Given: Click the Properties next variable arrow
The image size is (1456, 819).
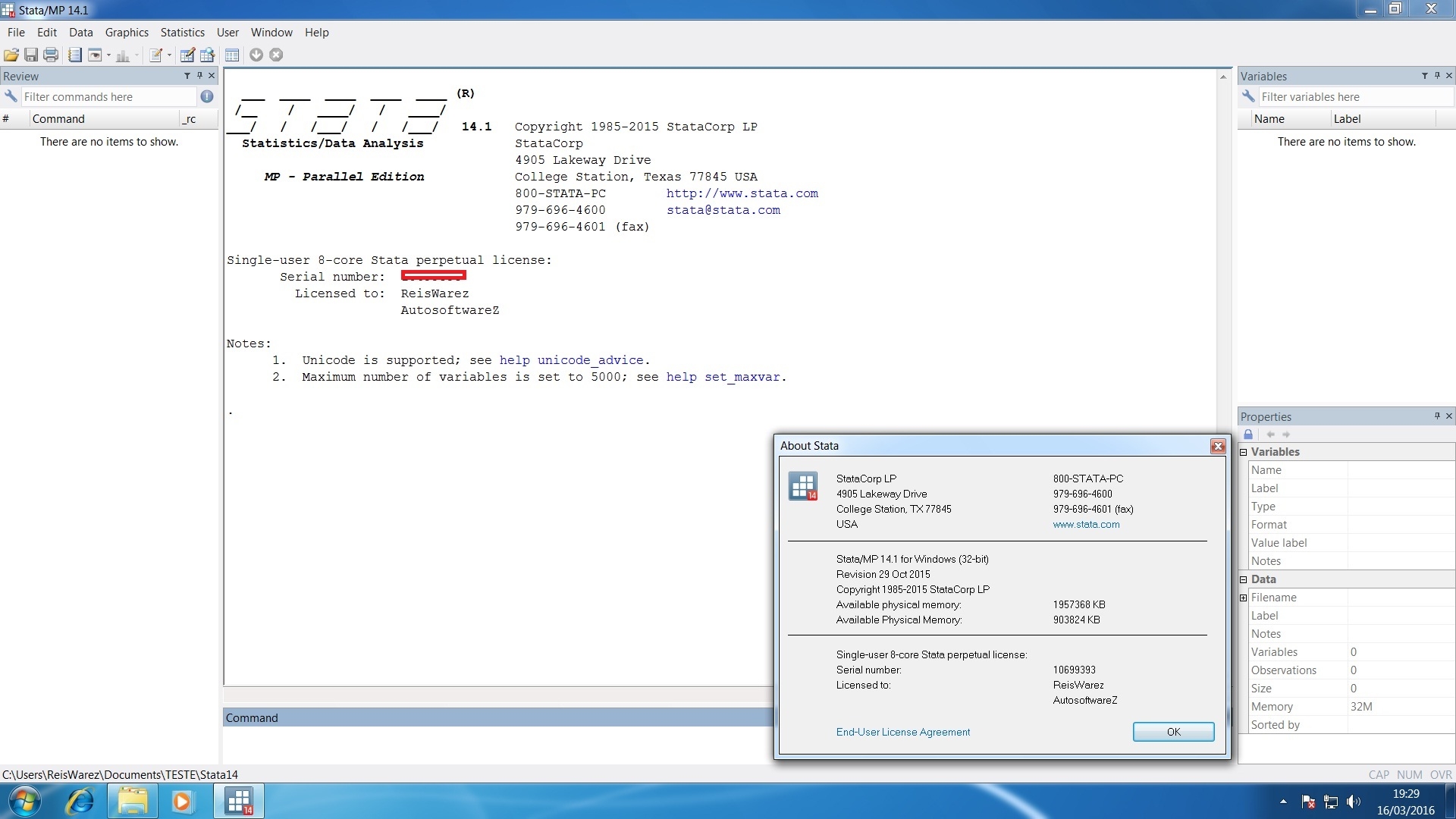Looking at the screenshot, I should 1286,435.
